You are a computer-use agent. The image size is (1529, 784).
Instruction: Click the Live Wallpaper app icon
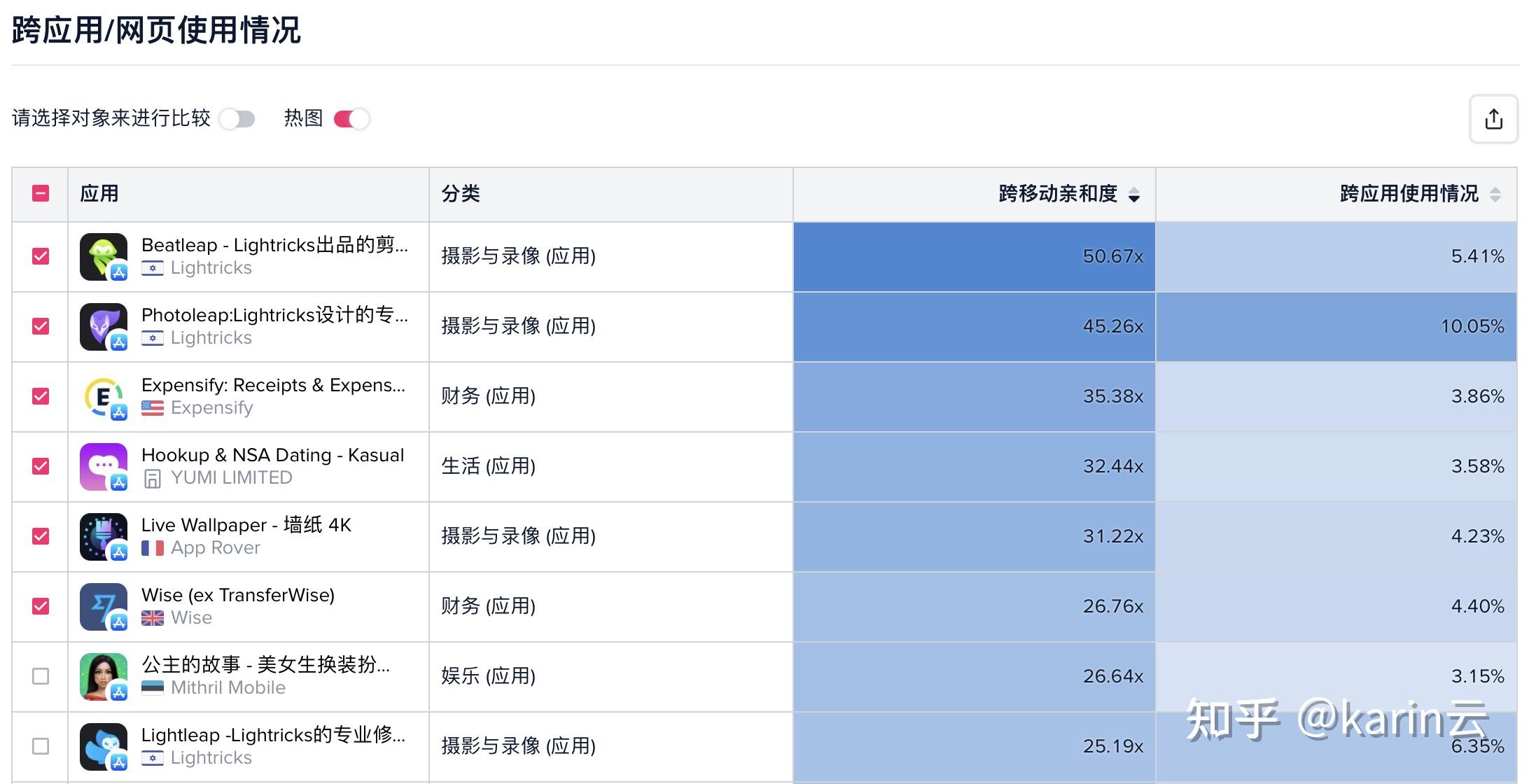(104, 536)
